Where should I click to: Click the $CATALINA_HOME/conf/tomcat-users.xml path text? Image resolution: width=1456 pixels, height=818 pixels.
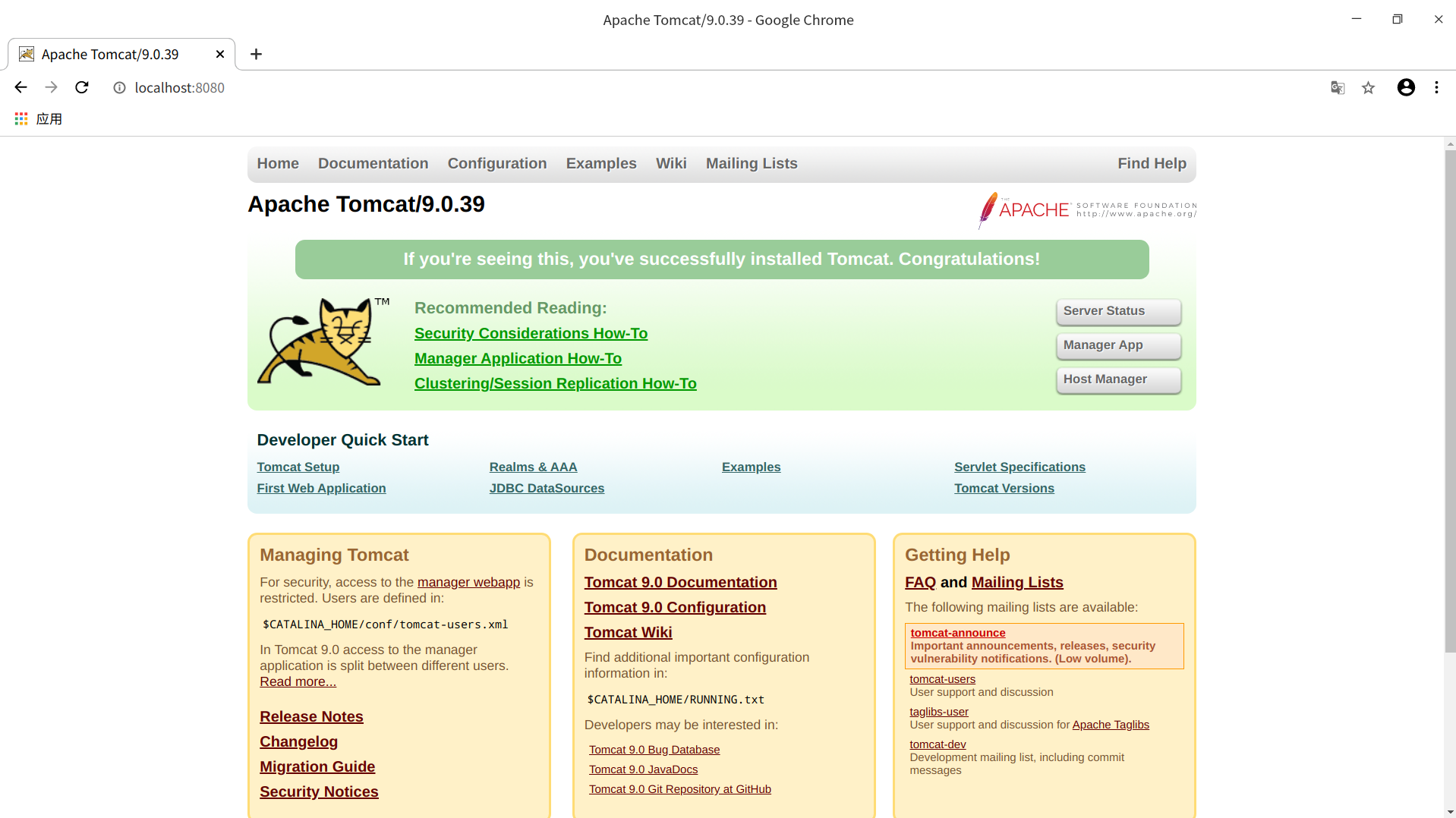pyautogui.click(x=385, y=625)
